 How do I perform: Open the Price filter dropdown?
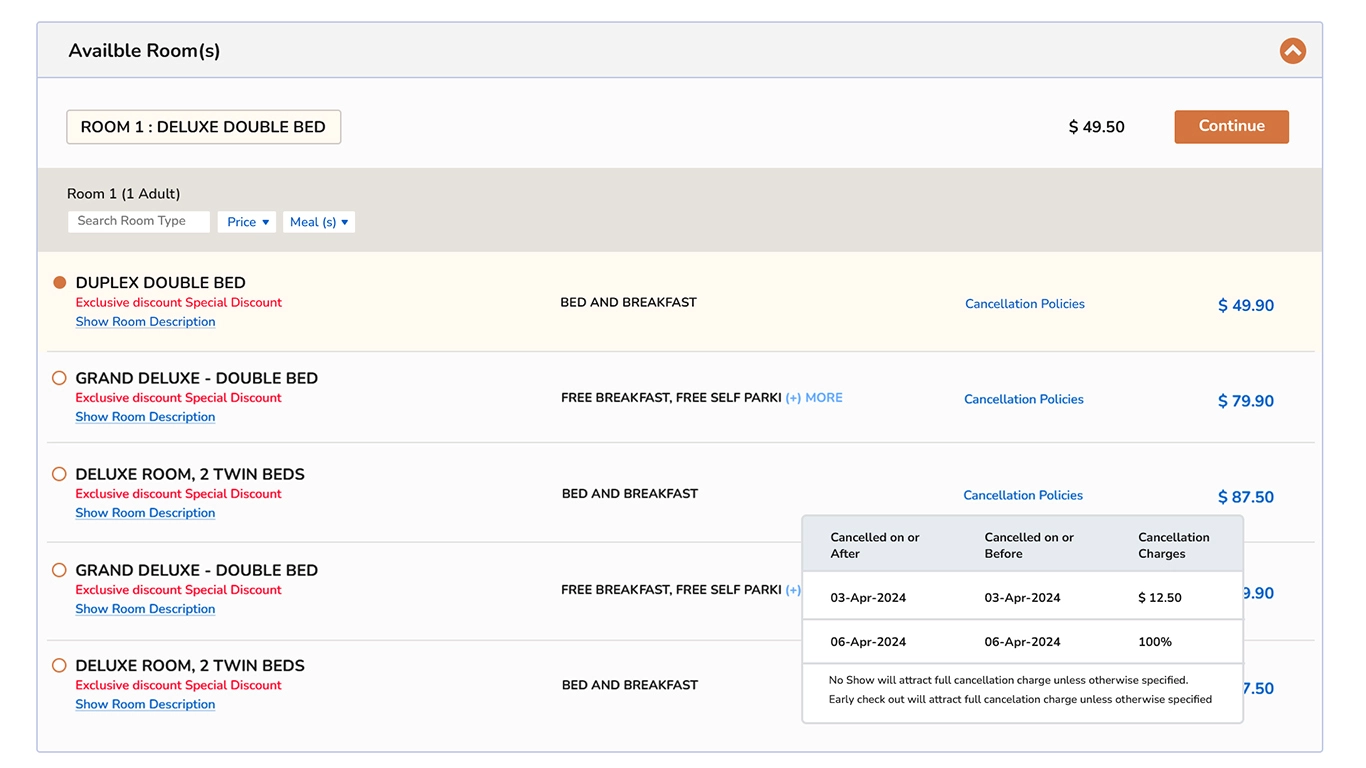(247, 222)
